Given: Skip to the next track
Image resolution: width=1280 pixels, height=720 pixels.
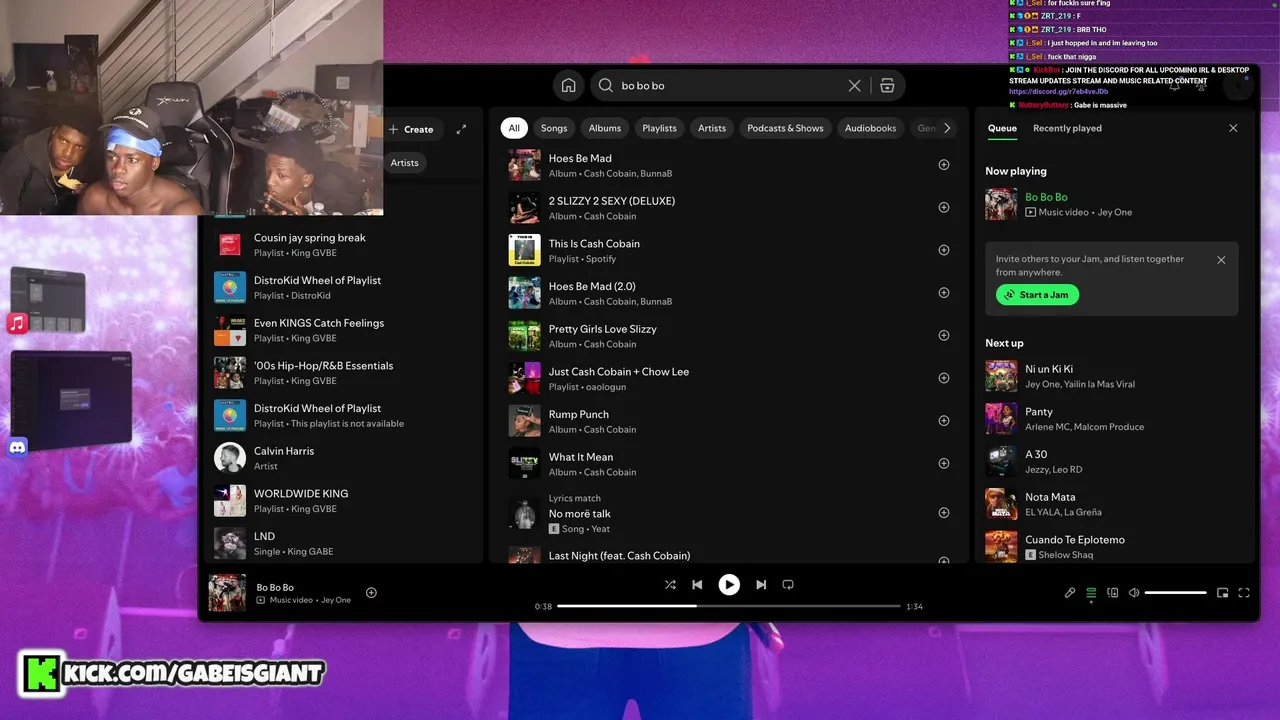Looking at the screenshot, I should click(761, 585).
